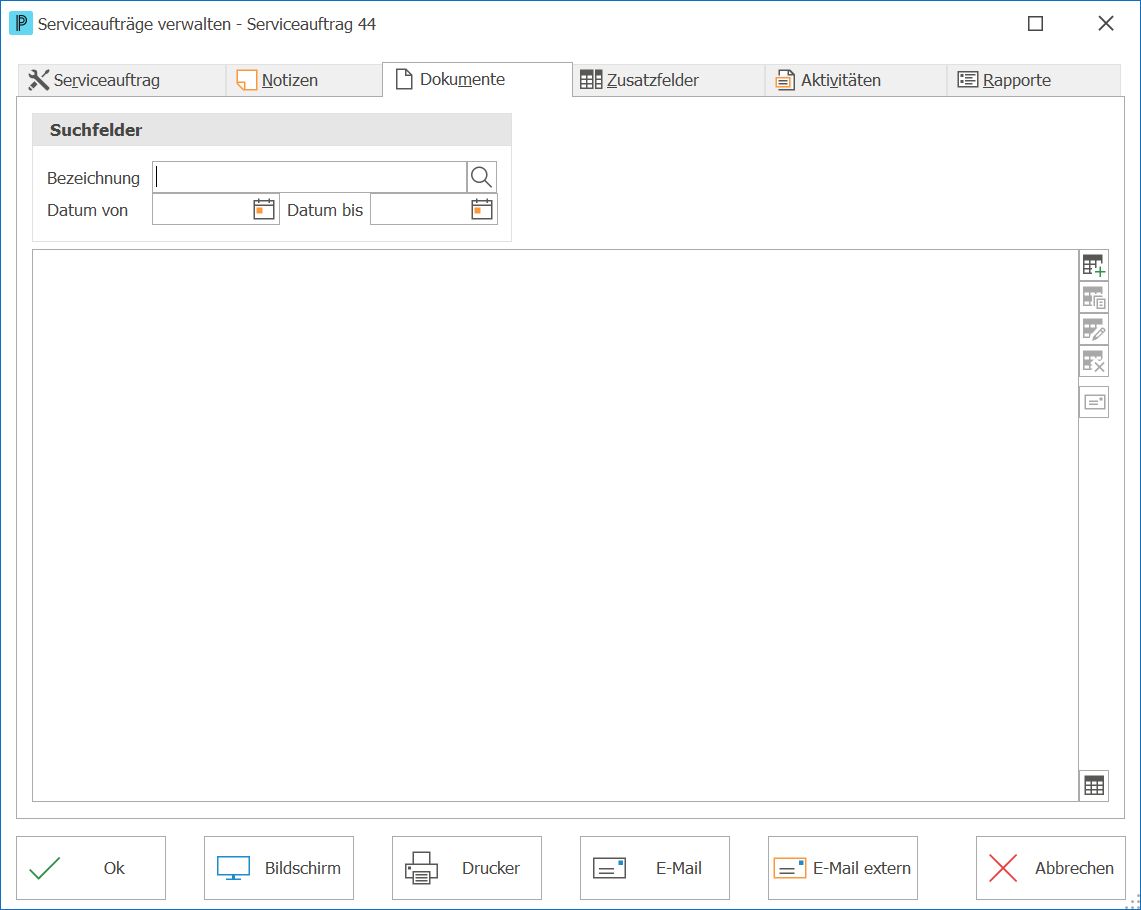Open the Notizen tab

tap(304, 80)
